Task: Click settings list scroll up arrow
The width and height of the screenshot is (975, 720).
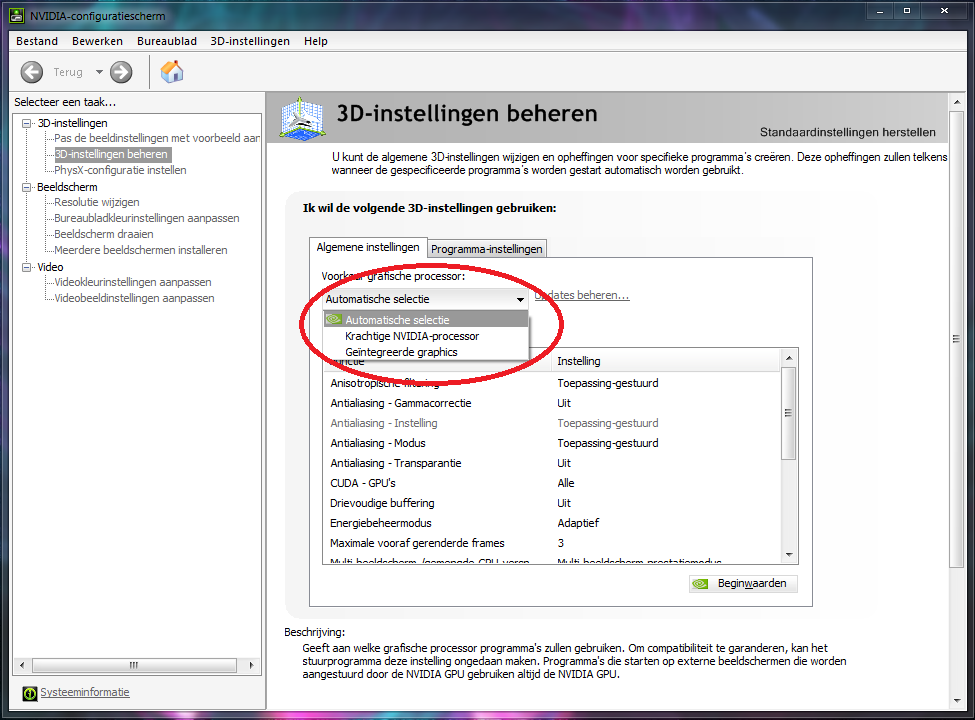Action: point(788,358)
